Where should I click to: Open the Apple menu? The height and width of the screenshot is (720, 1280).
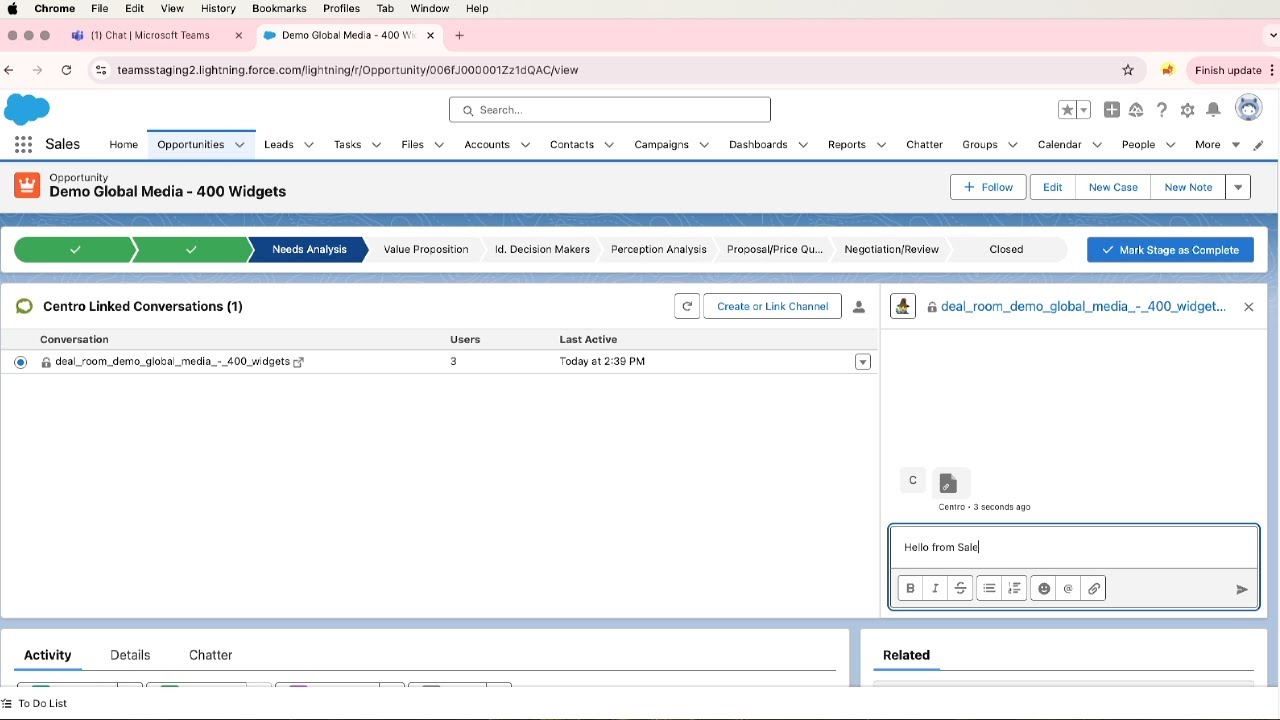tap(13, 8)
